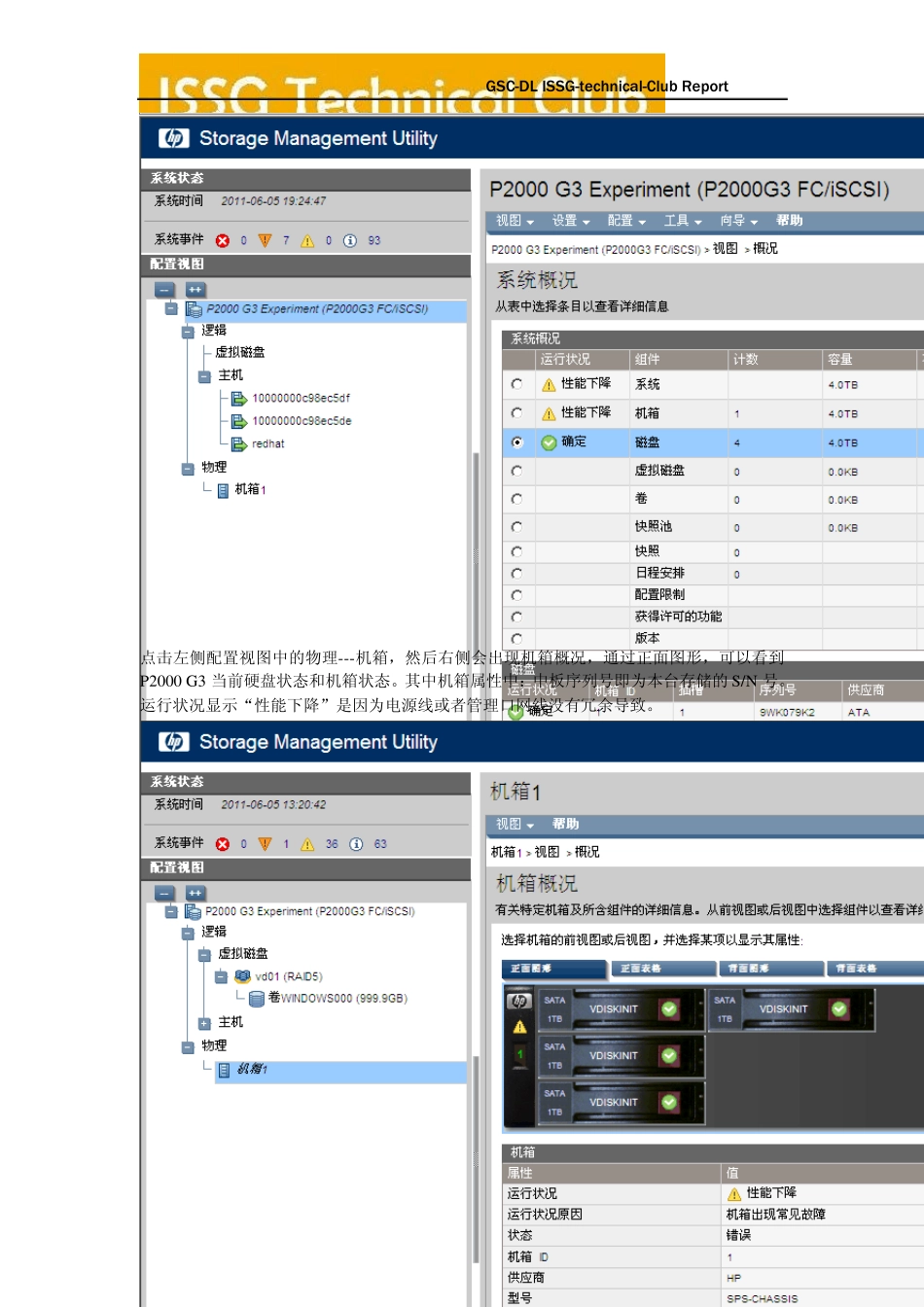Click the info events icon showing 63
This screenshot has width=924, height=1307.
click(356, 844)
